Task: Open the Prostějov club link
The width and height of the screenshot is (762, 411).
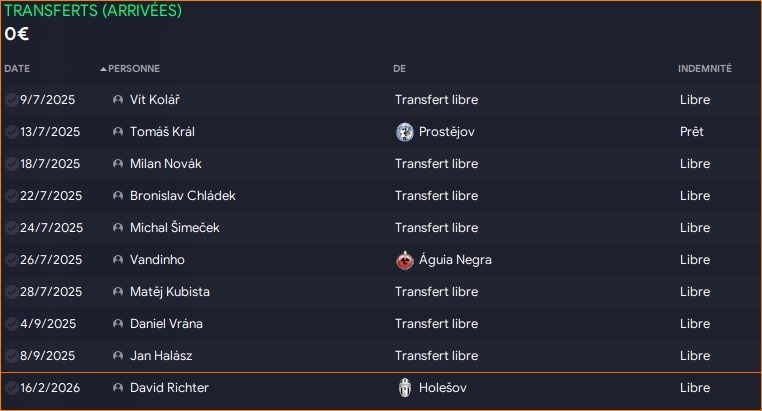Action: pos(446,132)
